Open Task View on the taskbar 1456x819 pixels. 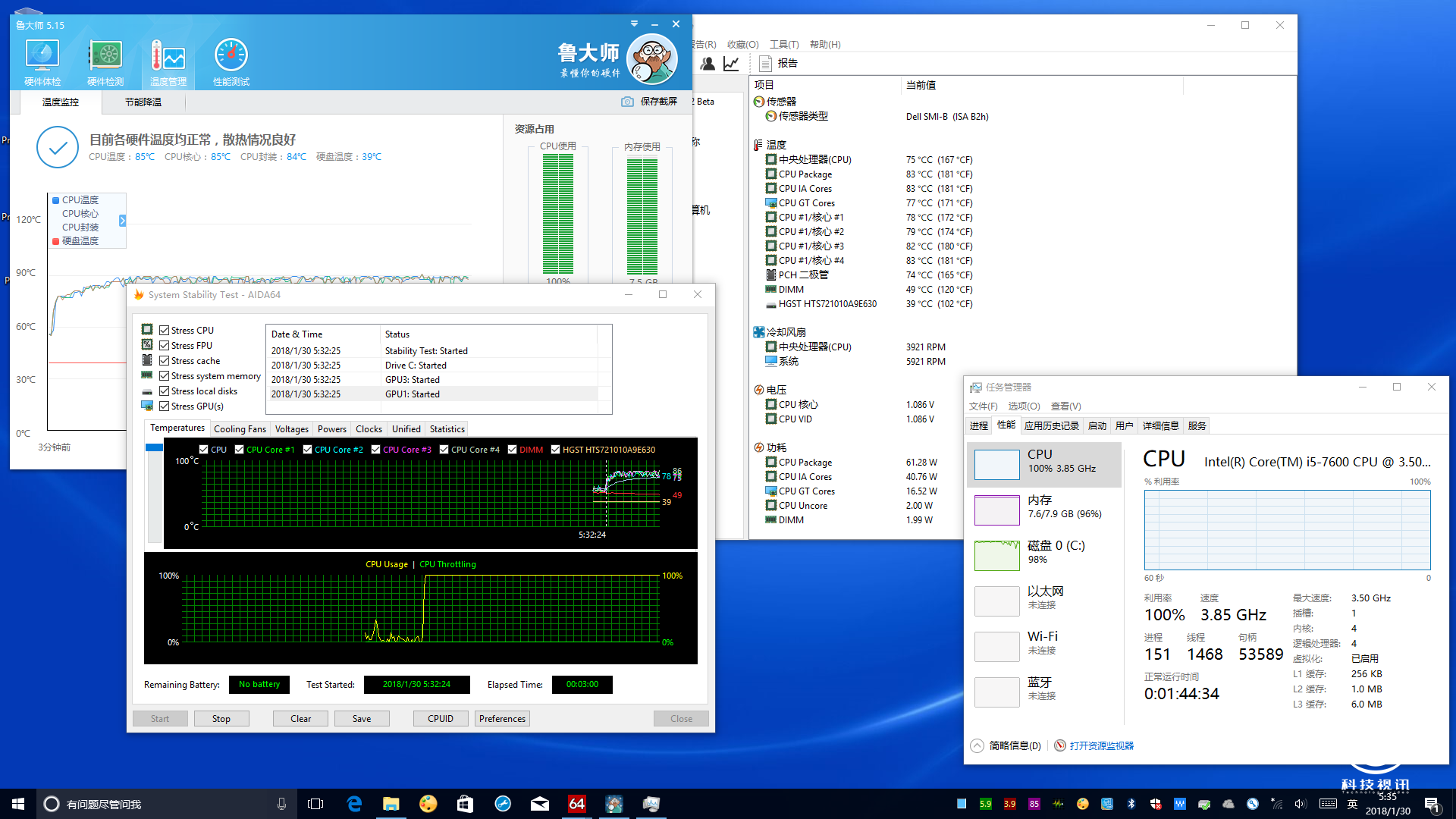315,804
